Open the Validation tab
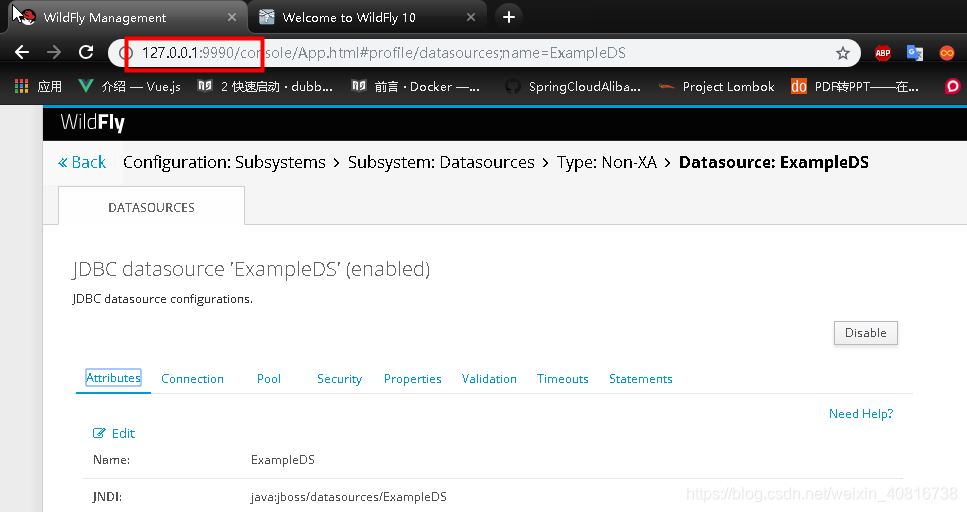967x512 pixels. click(x=489, y=379)
